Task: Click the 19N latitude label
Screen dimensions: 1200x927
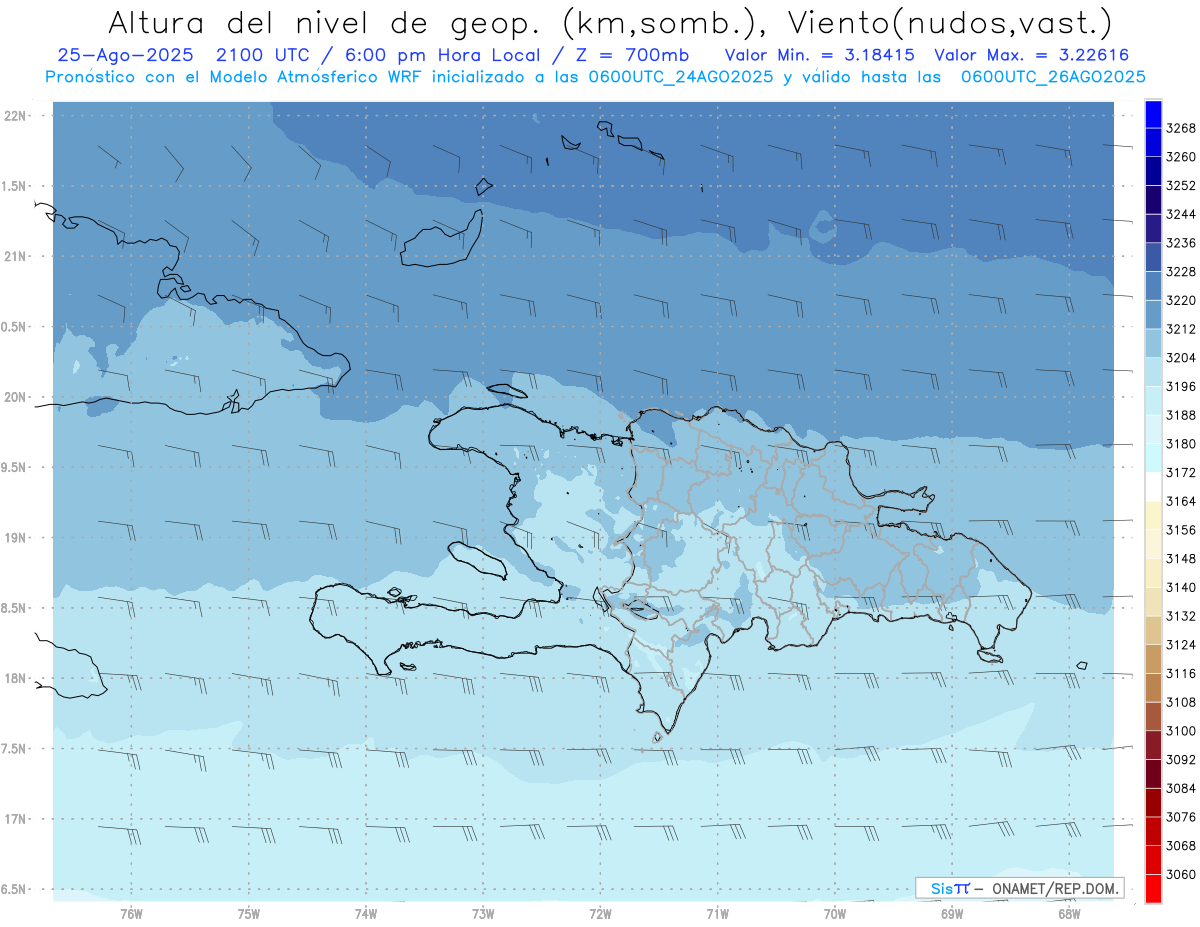Action: [x=16, y=538]
